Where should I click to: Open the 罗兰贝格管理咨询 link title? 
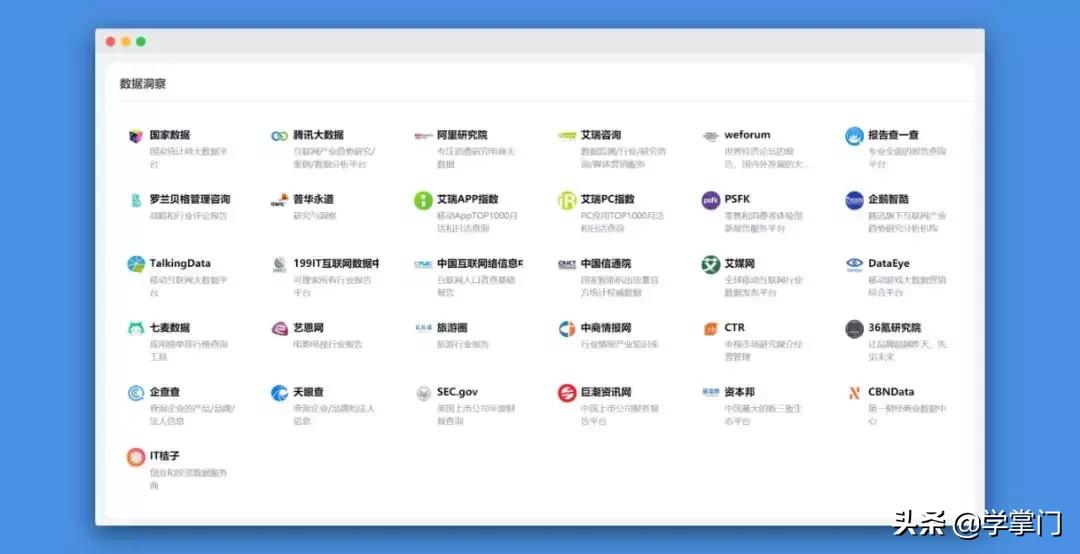[189, 199]
